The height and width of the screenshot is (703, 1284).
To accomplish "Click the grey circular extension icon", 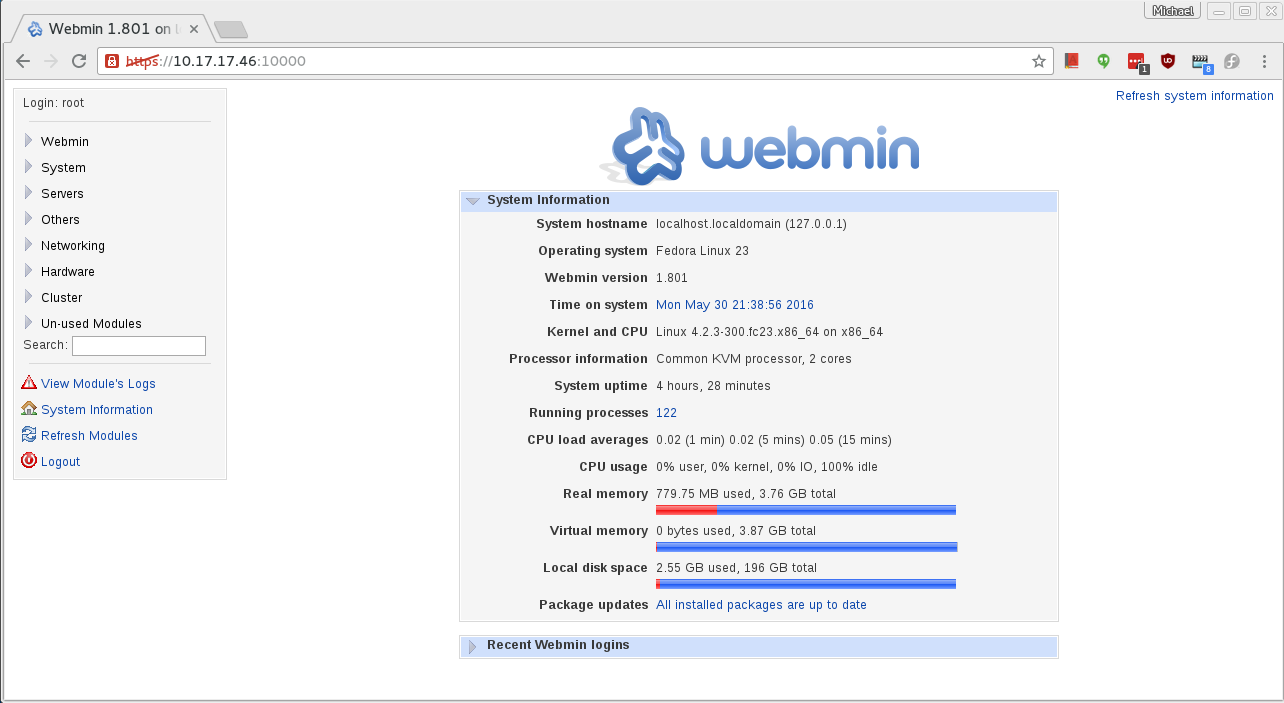I will [1232, 61].
